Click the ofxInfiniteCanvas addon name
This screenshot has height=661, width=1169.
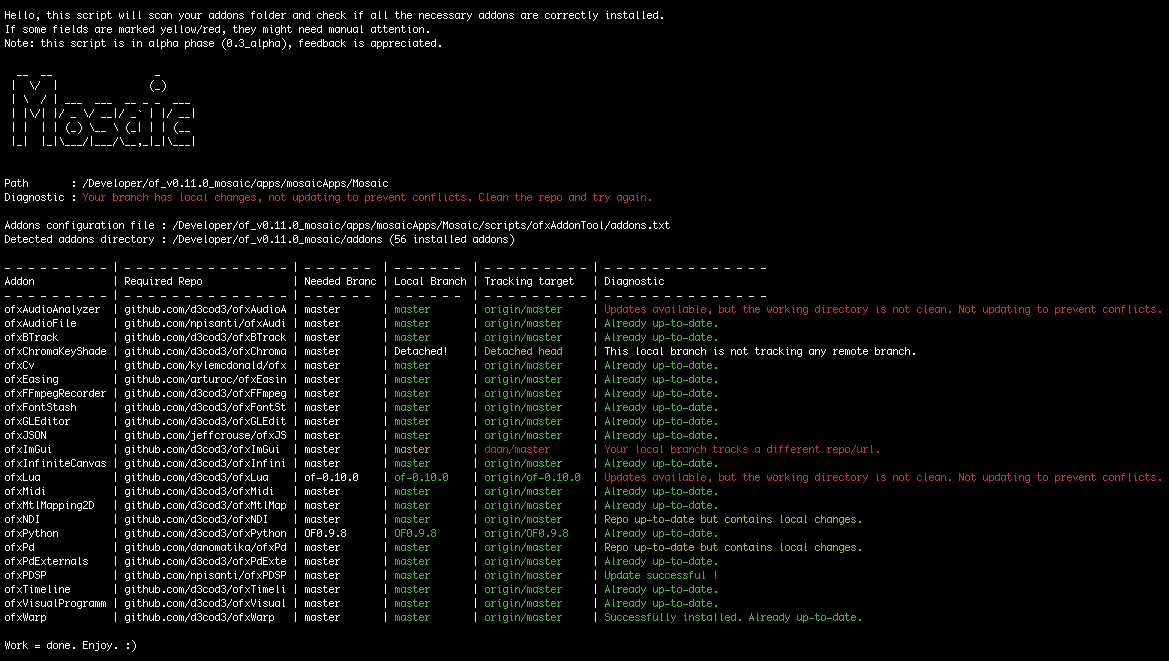click(55, 464)
